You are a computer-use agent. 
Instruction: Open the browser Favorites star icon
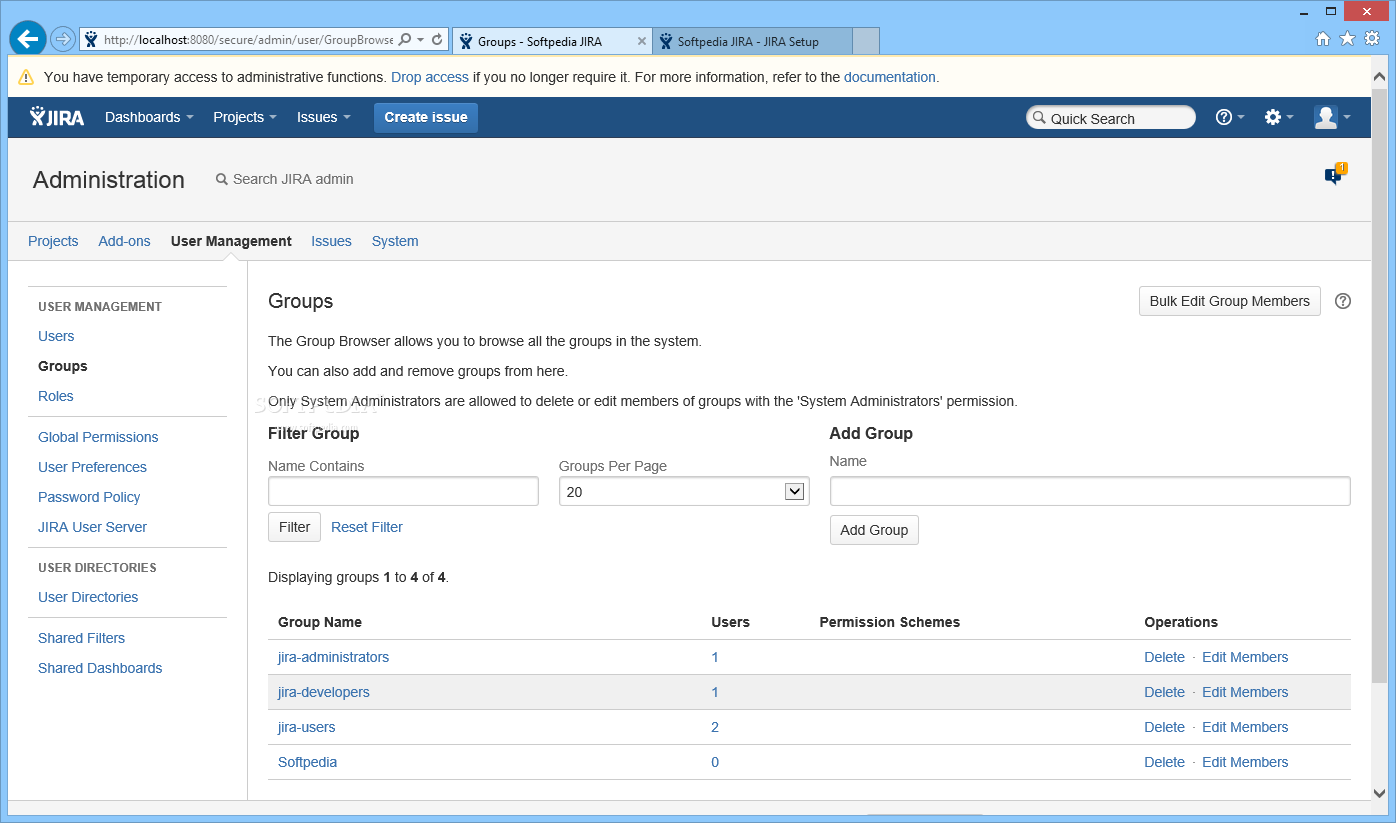(x=1347, y=39)
